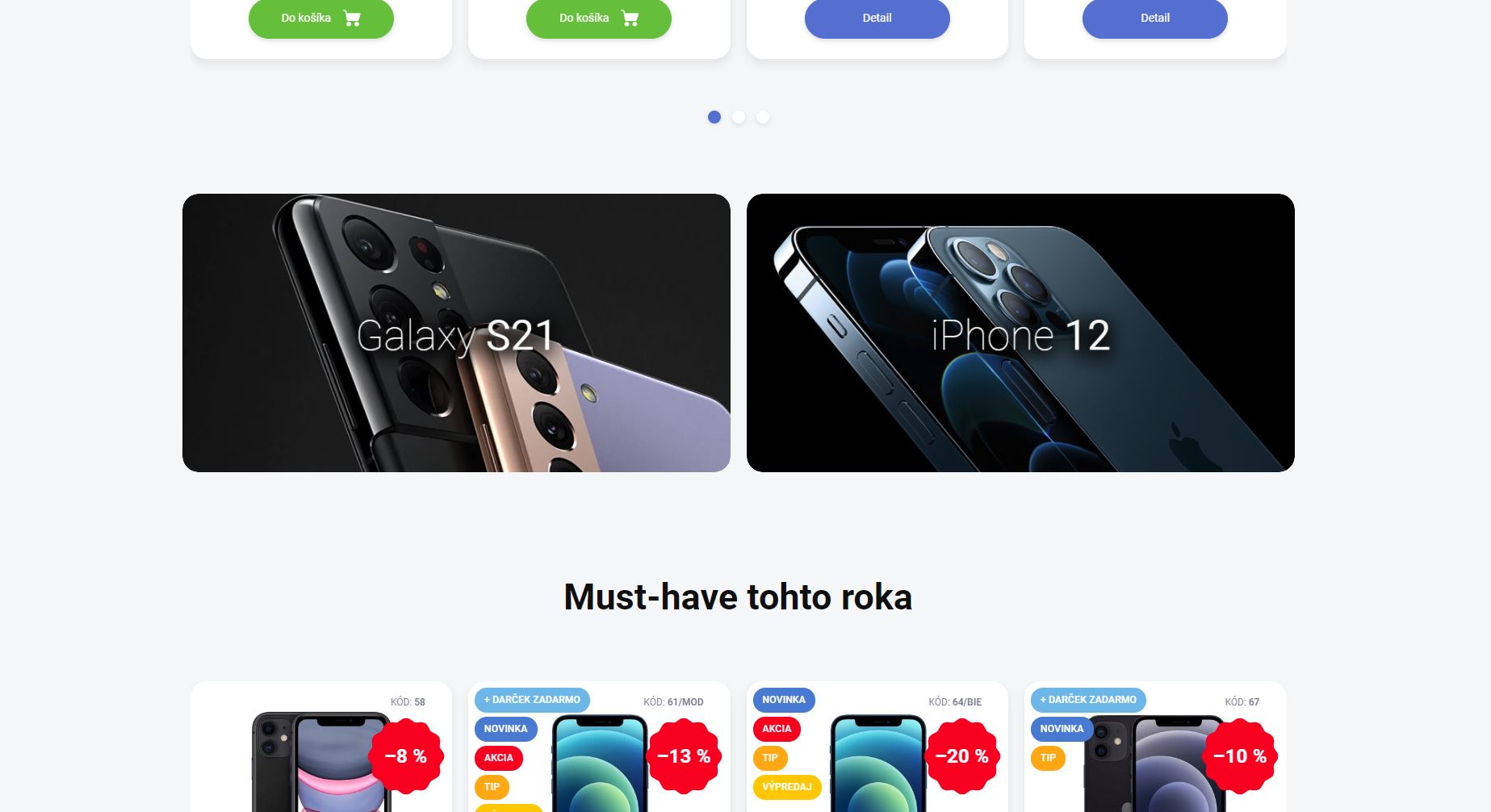Select the first carousel dot
1491x812 pixels.
714,117
